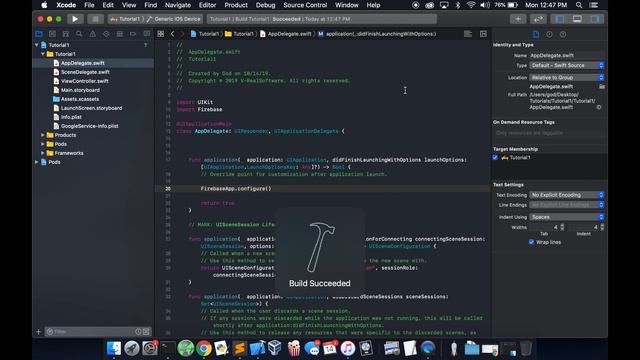Open the Debug menu
640x360 pixels.
(265, 5)
